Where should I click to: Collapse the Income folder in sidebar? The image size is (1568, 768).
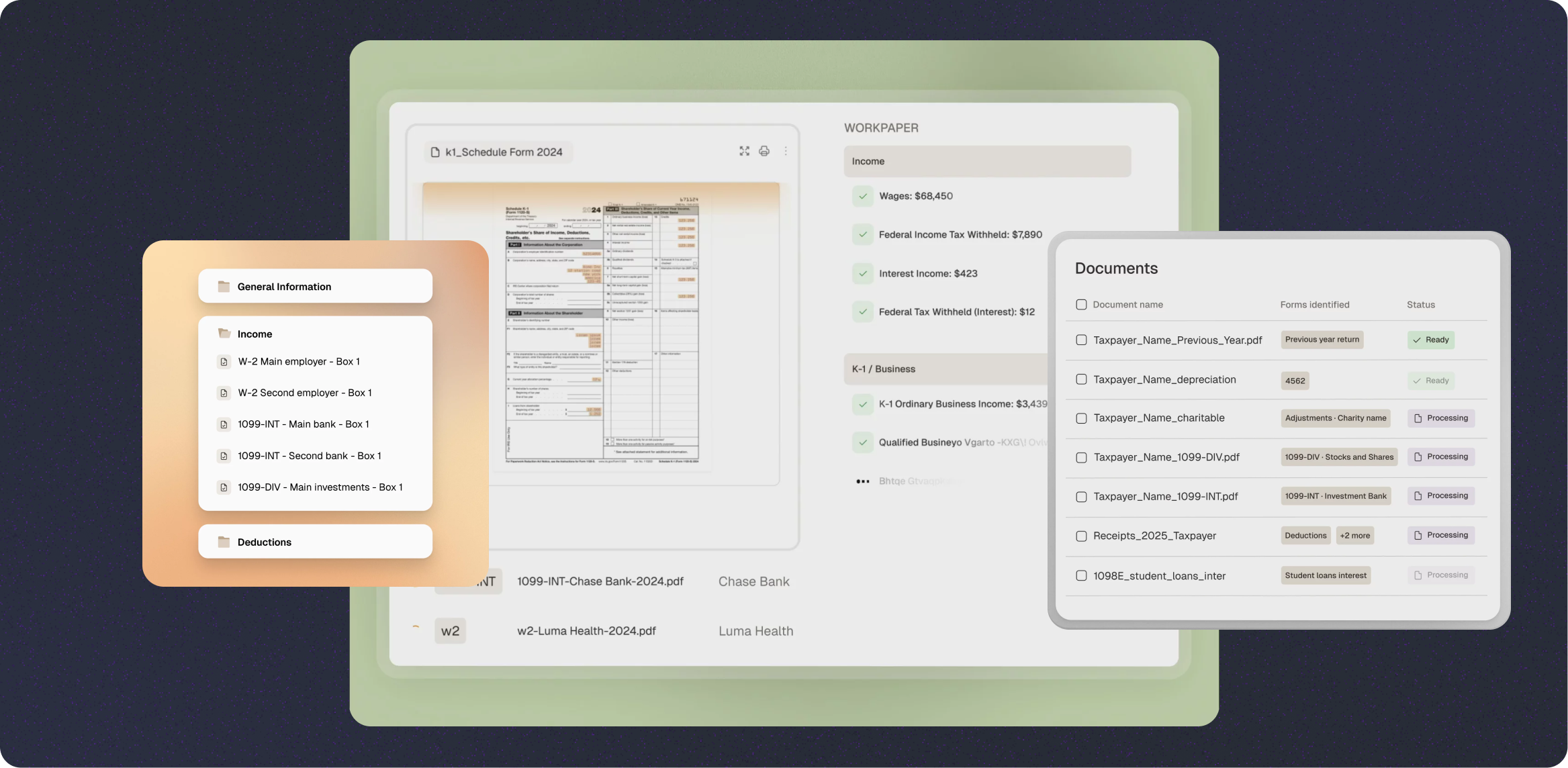pyautogui.click(x=254, y=334)
